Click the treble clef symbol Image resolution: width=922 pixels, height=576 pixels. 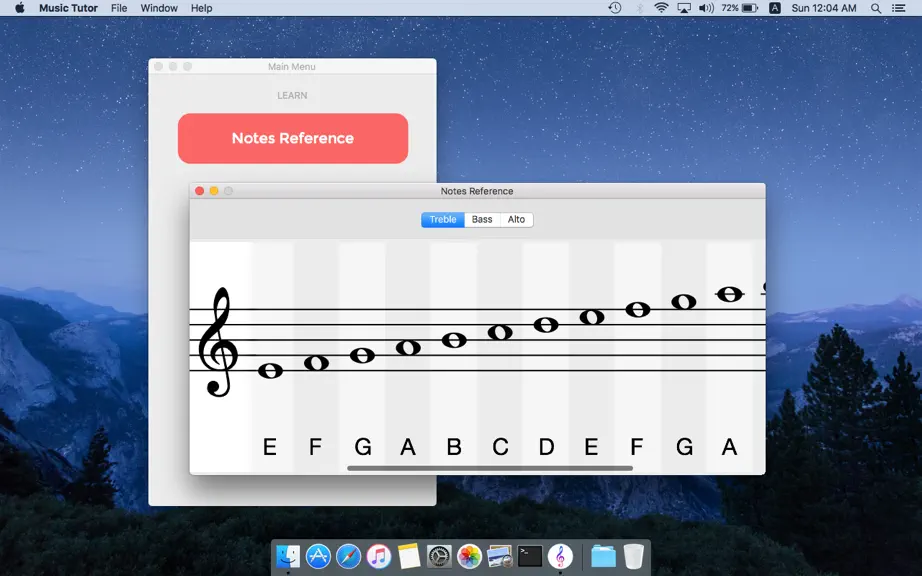(x=218, y=341)
